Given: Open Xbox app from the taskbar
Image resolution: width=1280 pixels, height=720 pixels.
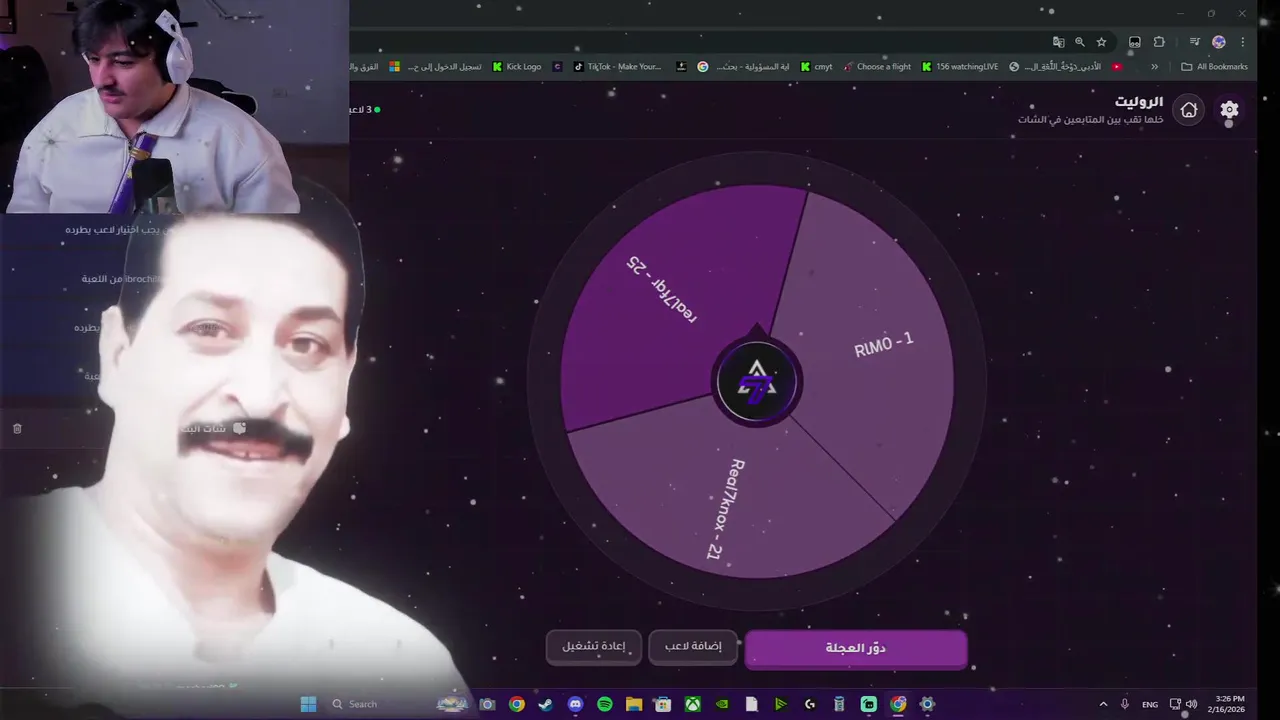Looking at the screenshot, I should pos(692,704).
